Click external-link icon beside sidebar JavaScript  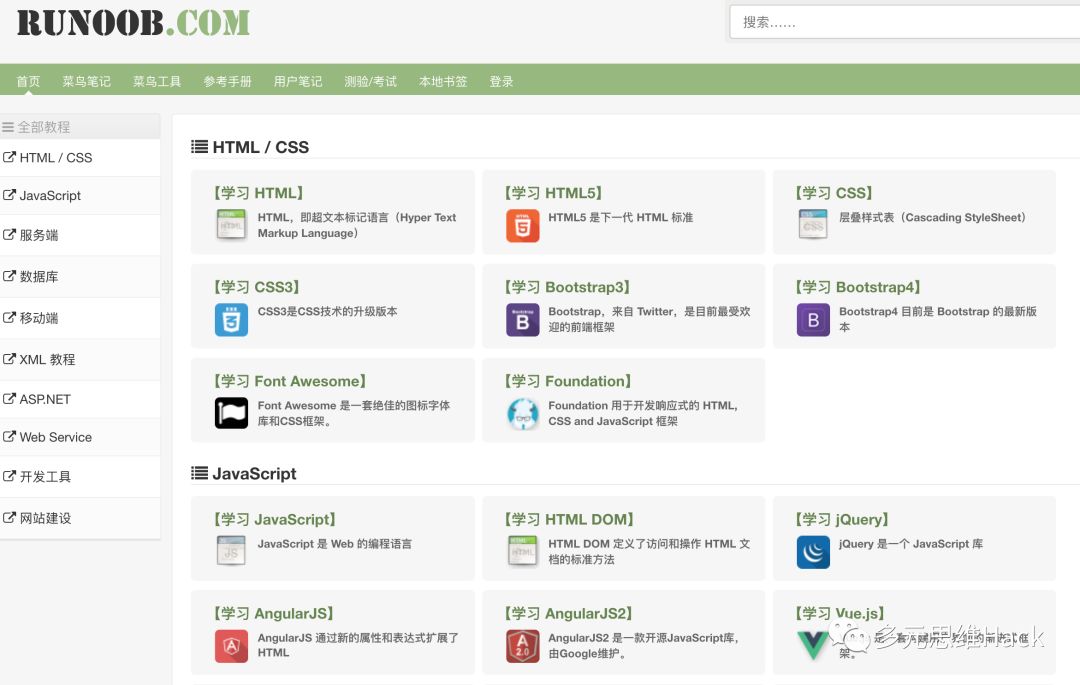tap(9, 195)
